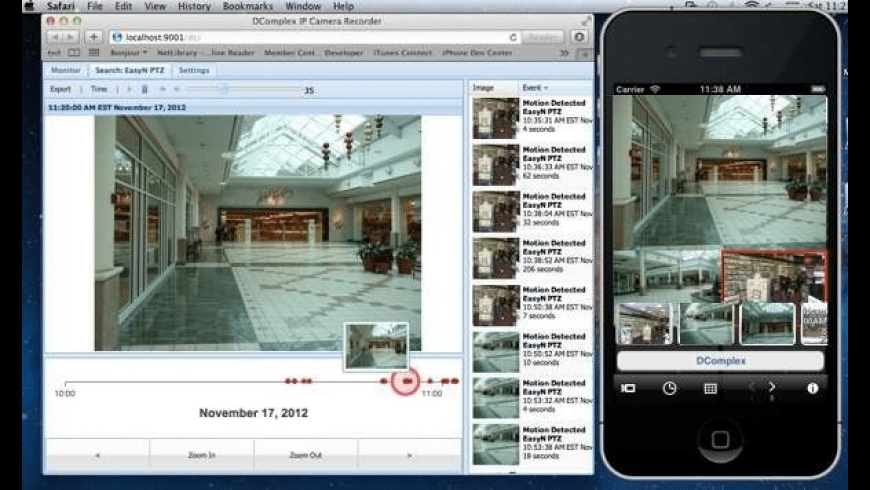Click the playback speed slider

(225, 89)
